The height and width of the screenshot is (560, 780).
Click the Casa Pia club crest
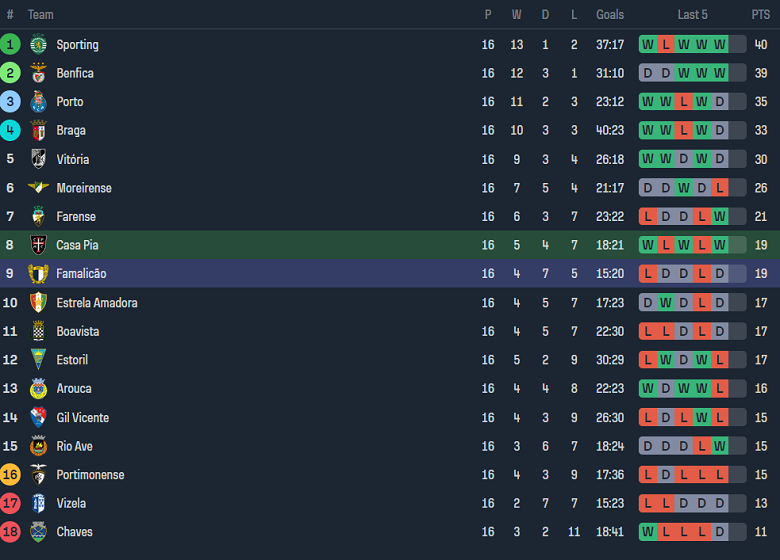pyautogui.click(x=39, y=245)
